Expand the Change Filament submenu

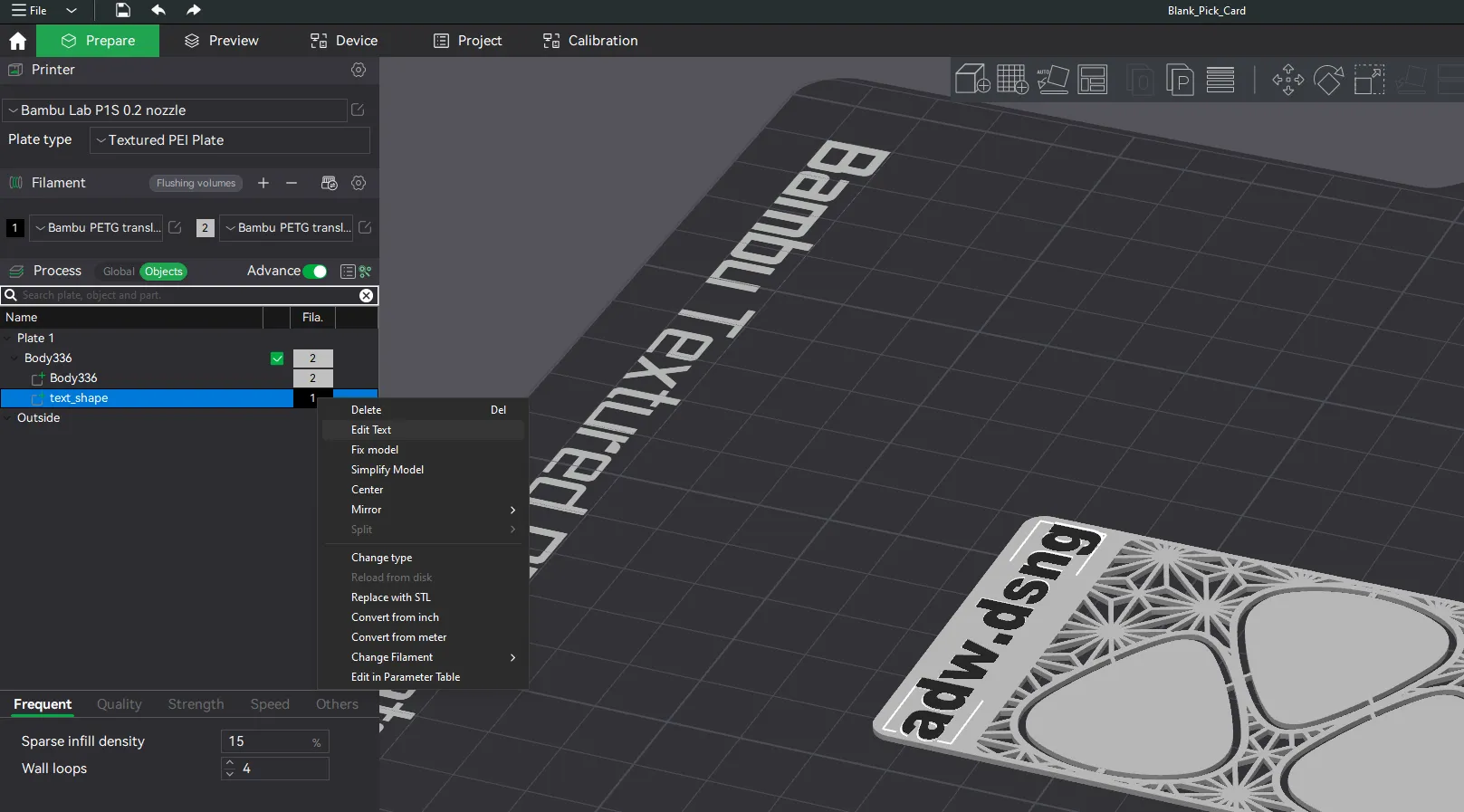click(424, 657)
